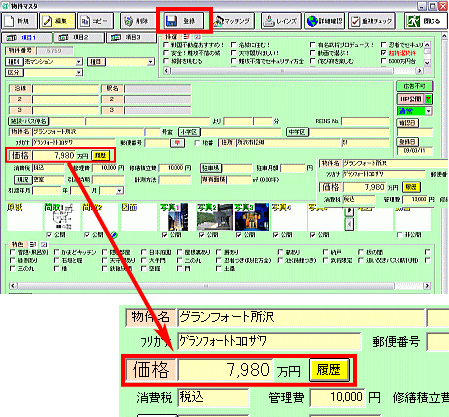The width and height of the screenshot is (449, 417).
Task: Open 詳細確認 globe icon
Action: coord(312,21)
